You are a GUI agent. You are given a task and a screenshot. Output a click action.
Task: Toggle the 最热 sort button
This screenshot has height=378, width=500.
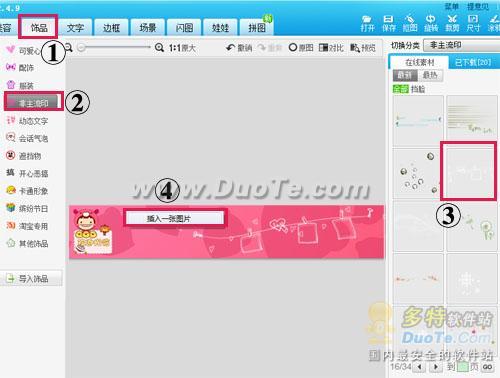click(430, 75)
